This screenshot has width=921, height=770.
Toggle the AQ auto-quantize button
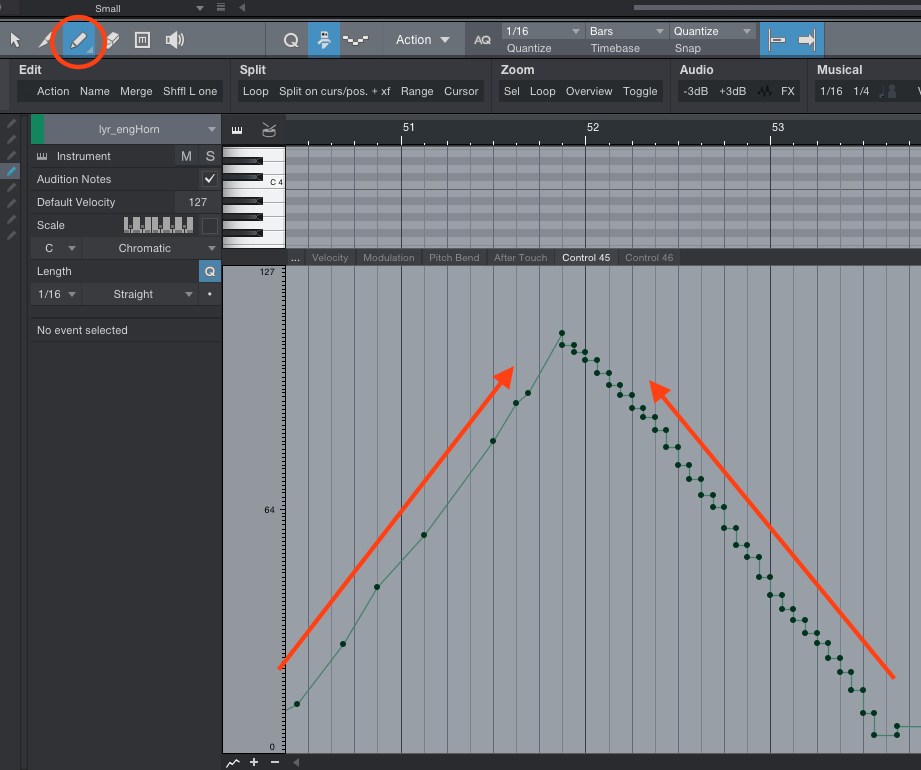(x=482, y=40)
